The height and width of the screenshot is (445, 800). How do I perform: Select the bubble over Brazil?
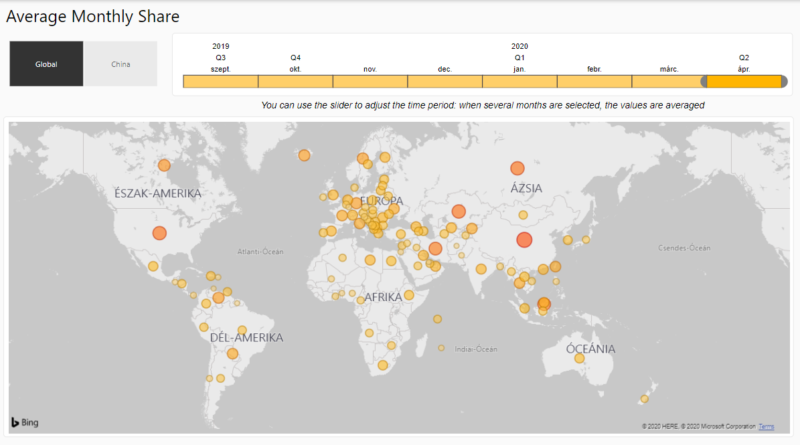(233, 353)
